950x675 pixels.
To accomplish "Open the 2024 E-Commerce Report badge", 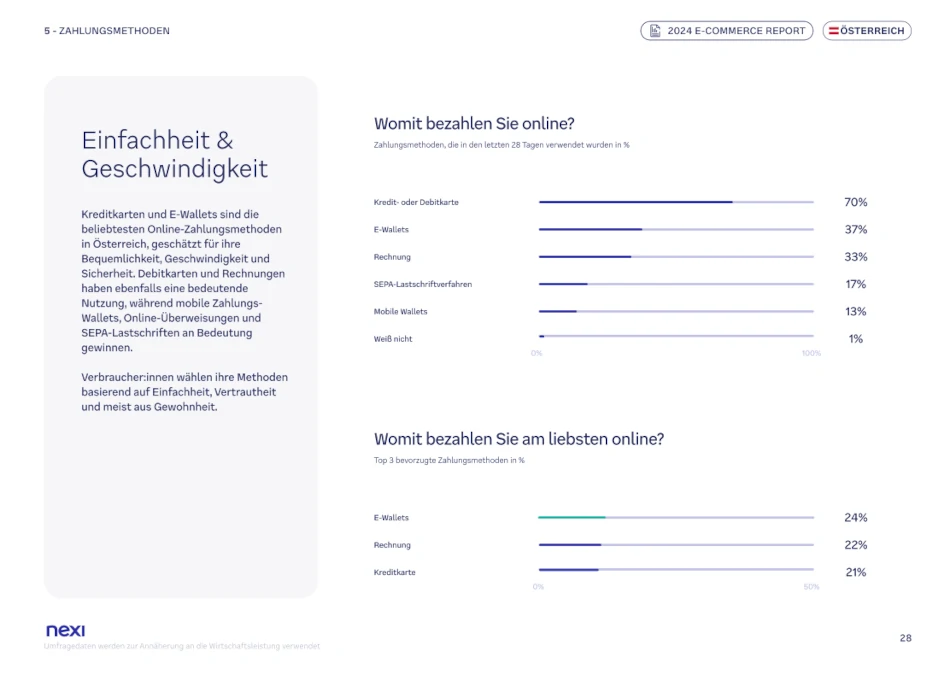I will click(x=727, y=31).
